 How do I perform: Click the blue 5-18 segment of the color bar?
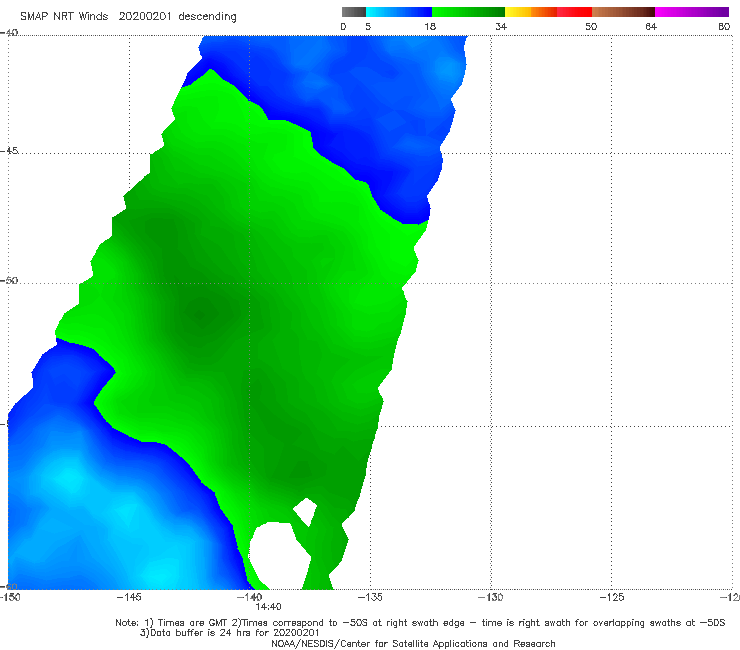tap(399, 12)
